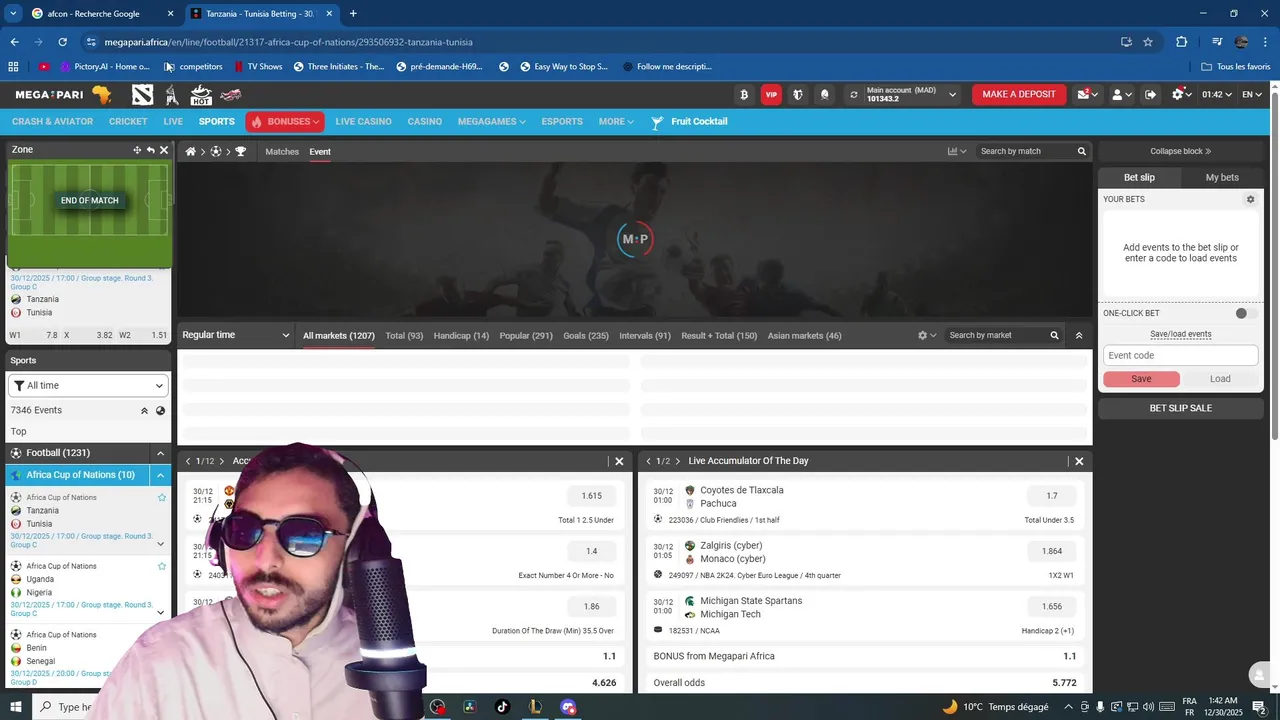Open the messages envelope dropdown
The image size is (1280, 720).
pyautogui.click(x=1088, y=95)
